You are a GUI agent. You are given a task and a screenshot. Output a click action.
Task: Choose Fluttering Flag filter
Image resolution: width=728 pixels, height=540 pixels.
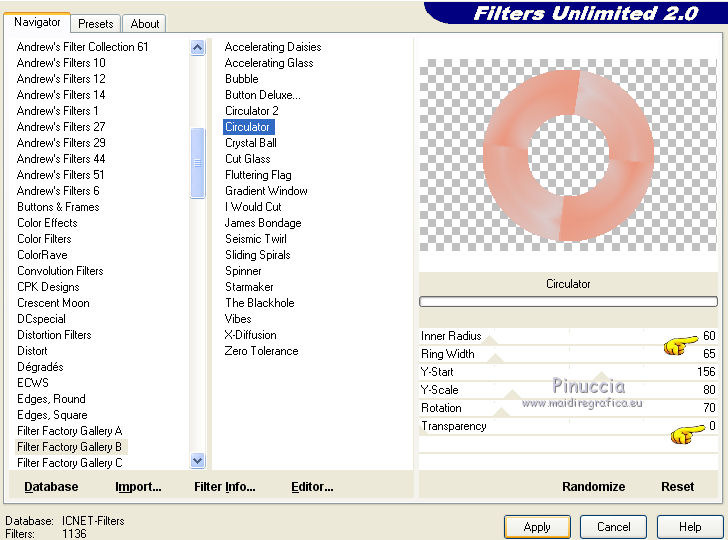258,175
